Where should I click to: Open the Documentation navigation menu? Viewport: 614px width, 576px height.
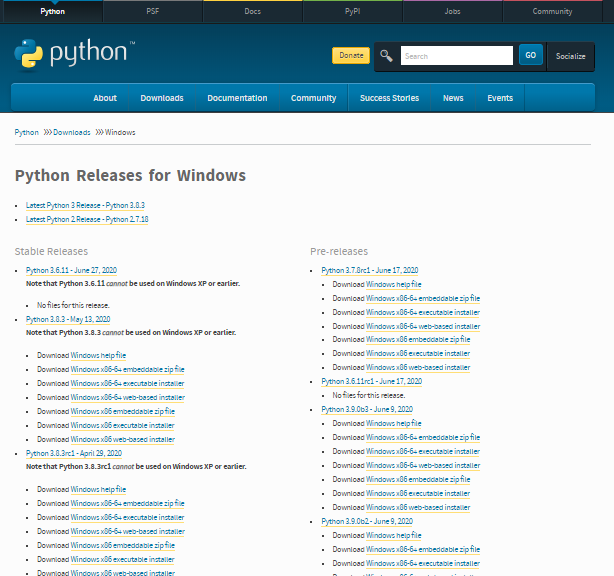pyautogui.click(x=237, y=98)
